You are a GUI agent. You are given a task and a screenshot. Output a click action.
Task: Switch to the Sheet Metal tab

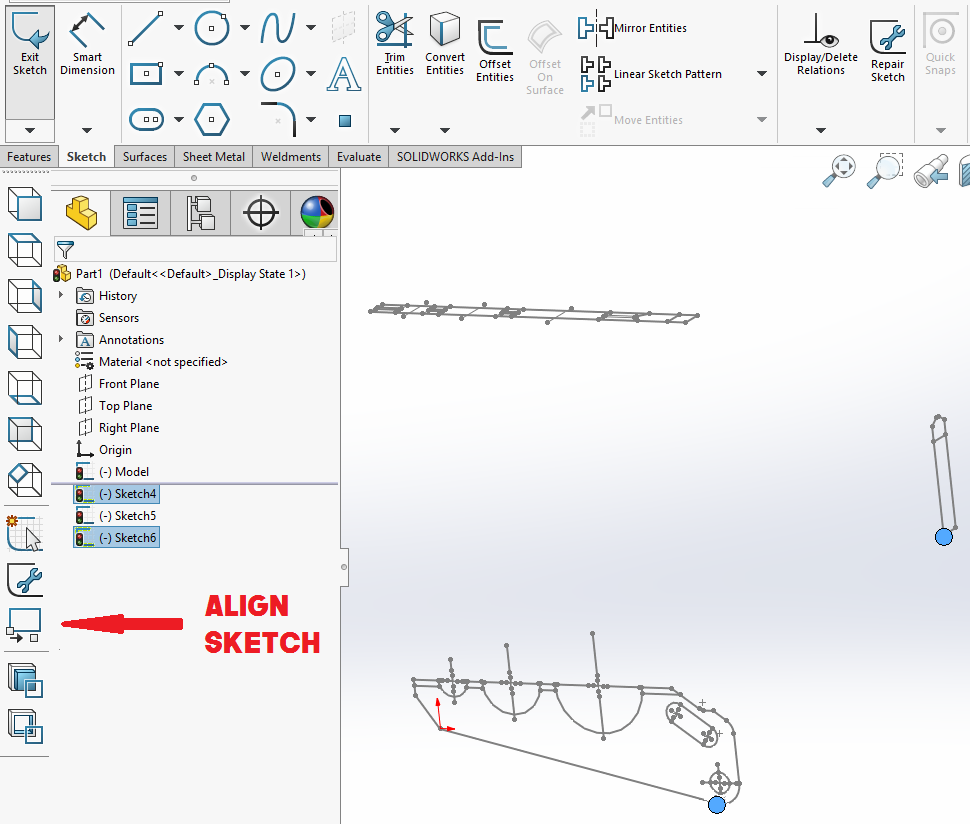[213, 157]
